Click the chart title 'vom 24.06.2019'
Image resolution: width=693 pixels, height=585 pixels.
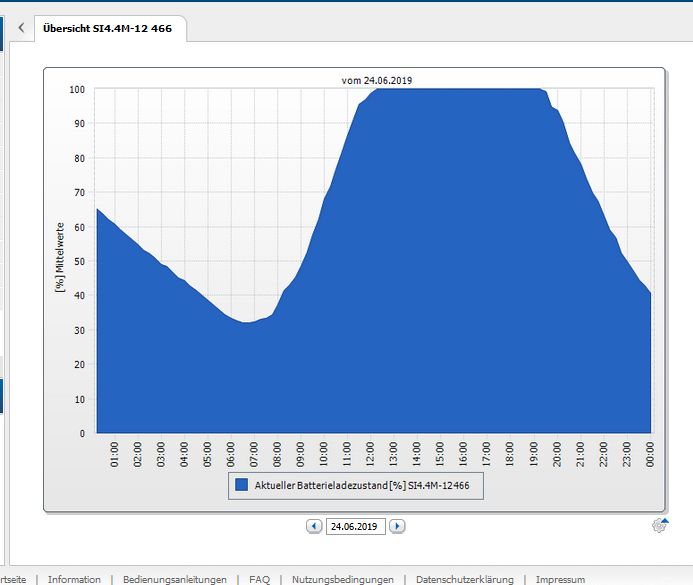point(375,80)
